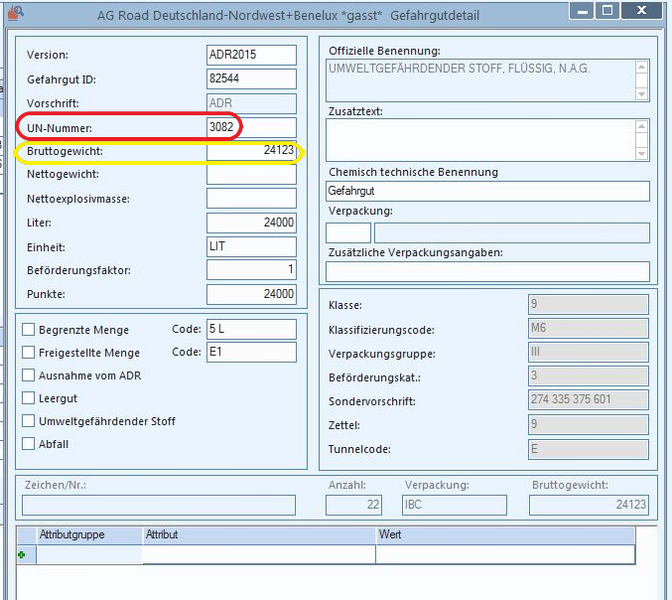Click the Zettel field showing 9
This screenshot has width=672, height=600.
click(588, 424)
